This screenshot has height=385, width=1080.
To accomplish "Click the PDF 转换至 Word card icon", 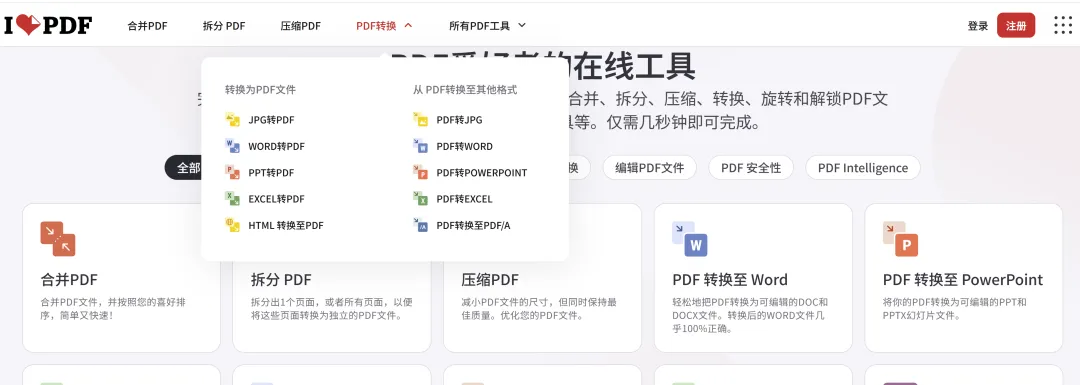I will pos(689,239).
